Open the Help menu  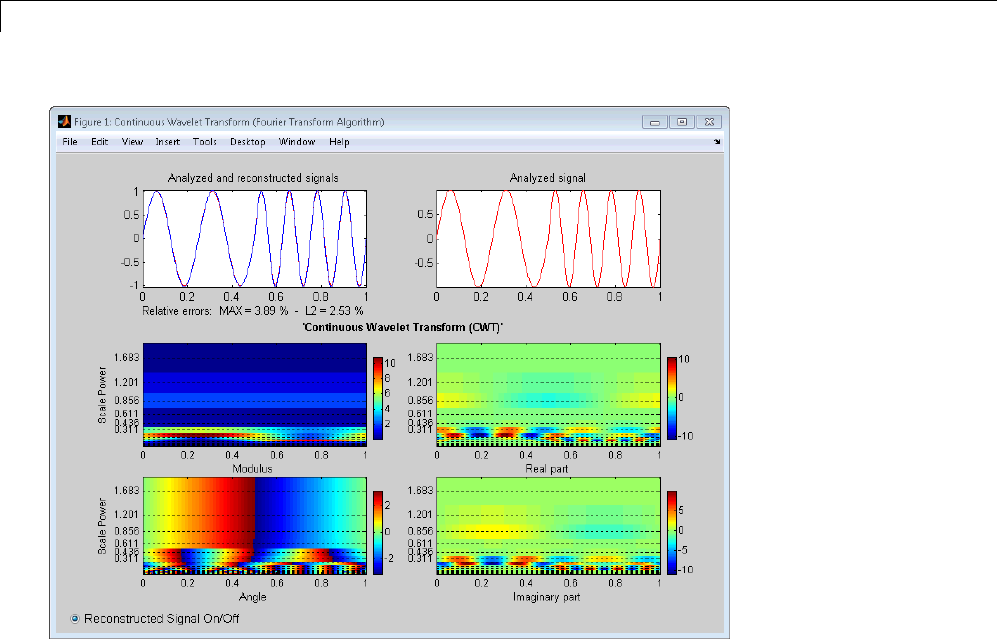pyautogui.click(x=339, y=142)
